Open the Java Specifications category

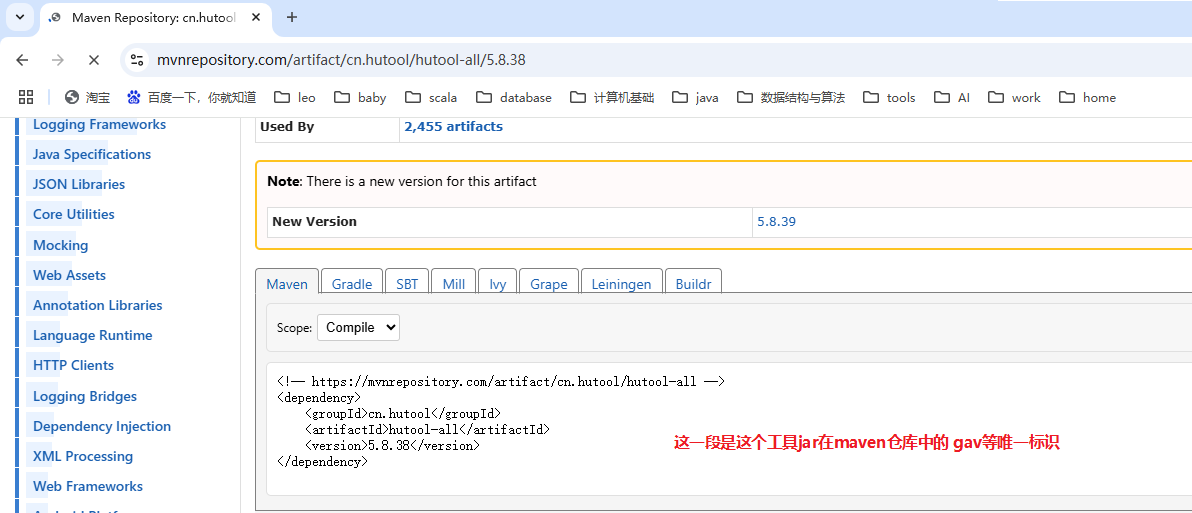click(x=92, y=154)
